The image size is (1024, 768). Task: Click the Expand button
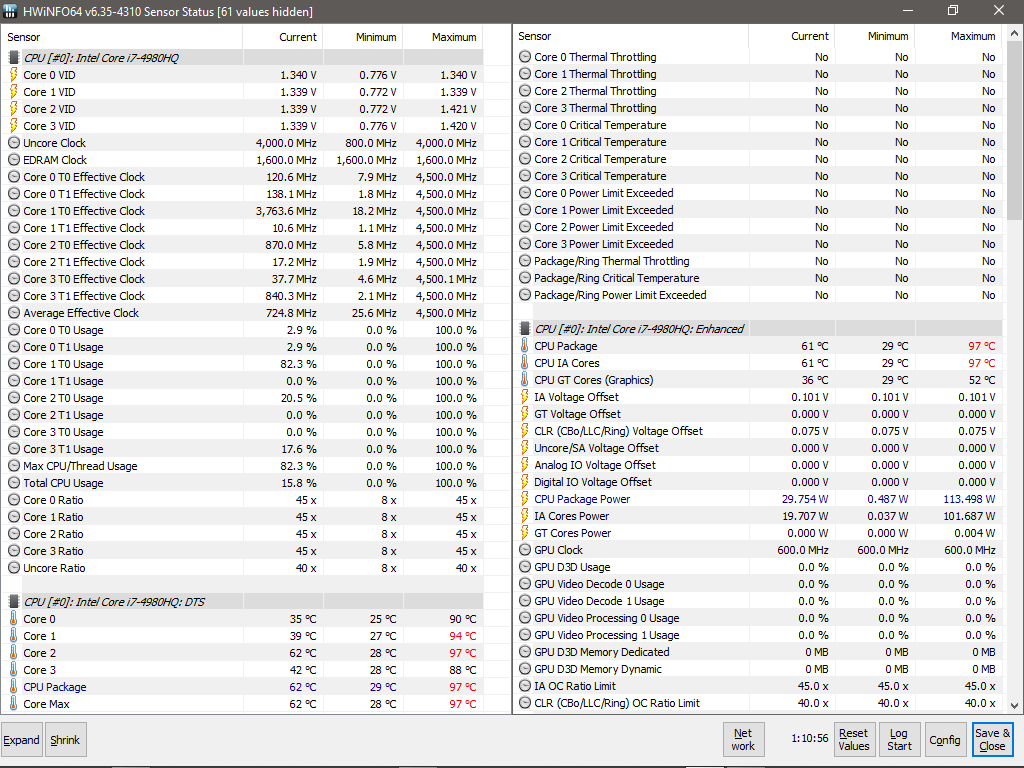[22, 740]
